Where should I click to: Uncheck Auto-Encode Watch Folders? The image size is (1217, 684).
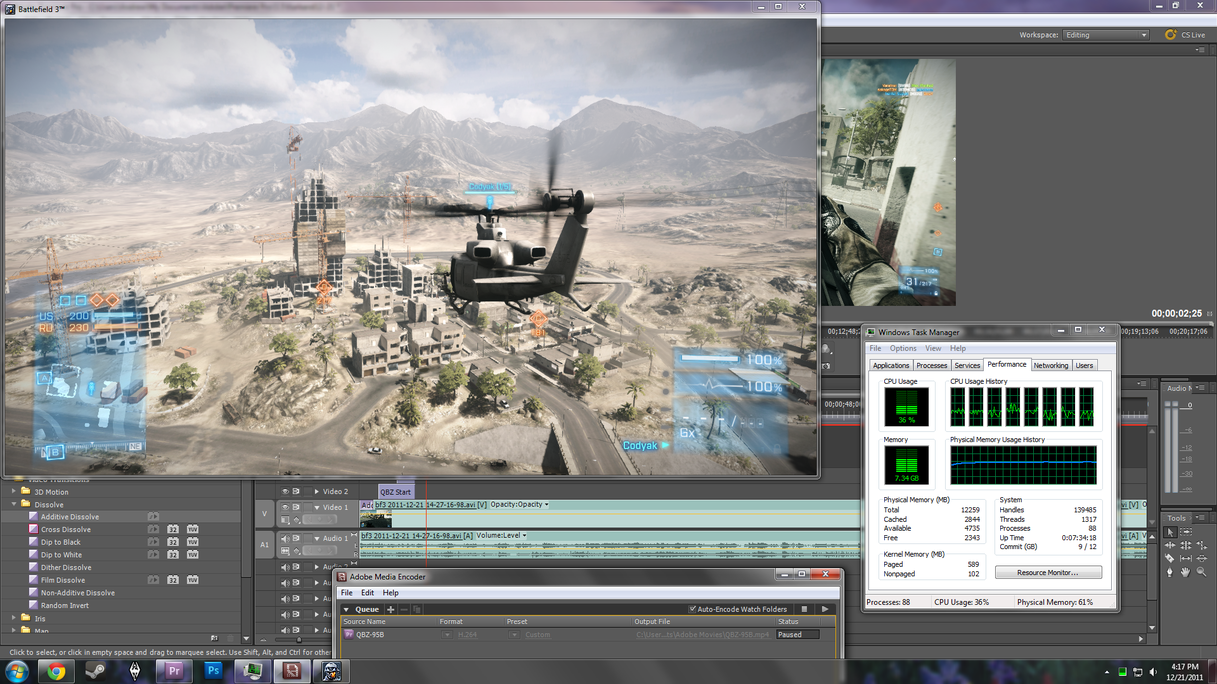point(692,609)
